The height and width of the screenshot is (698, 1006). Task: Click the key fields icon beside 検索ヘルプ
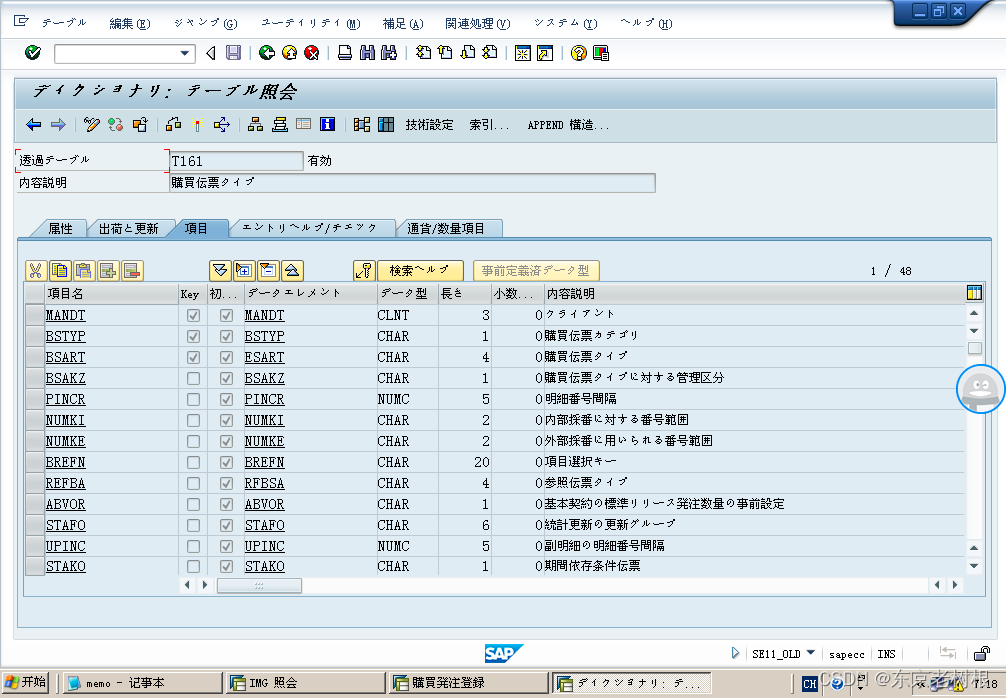364,271
